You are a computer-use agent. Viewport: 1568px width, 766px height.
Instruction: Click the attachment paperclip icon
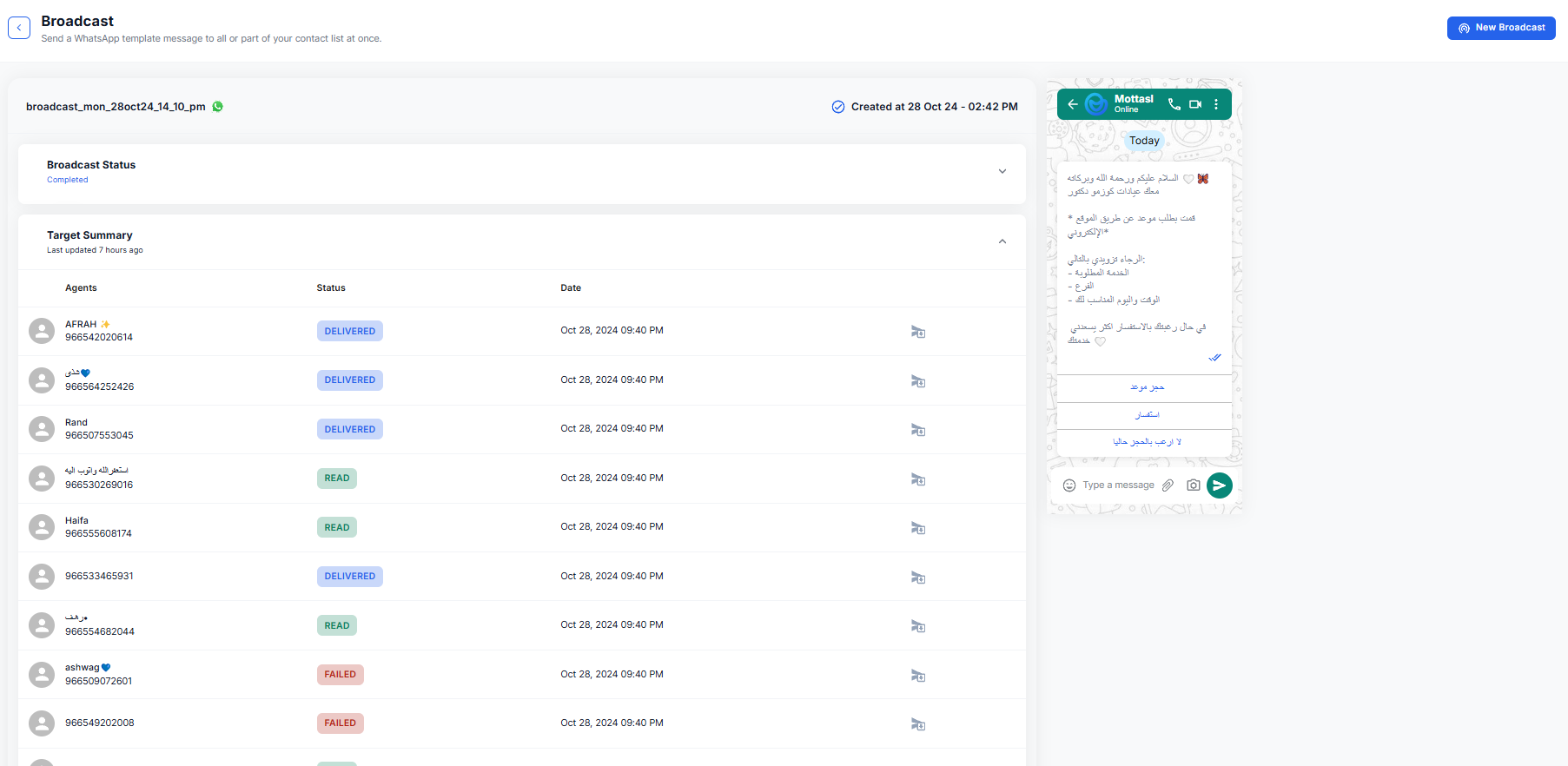point(1168,485)
